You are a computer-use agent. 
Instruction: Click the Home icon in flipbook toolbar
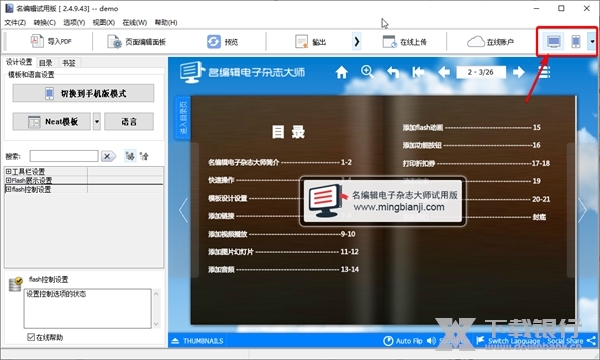pyautogui.click(x=341, y=72)
